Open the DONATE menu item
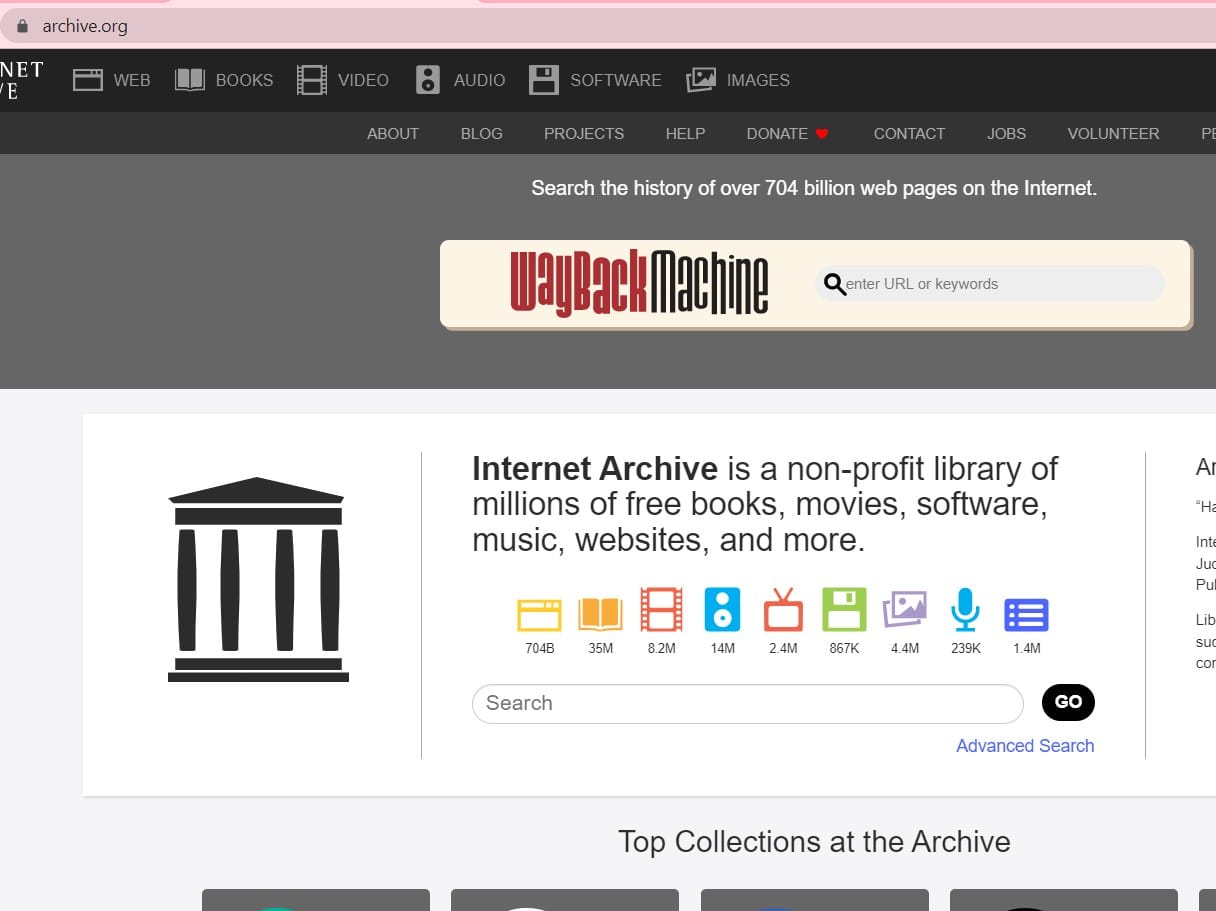The width and height of the screenshot is (1216, 911). point(777,134)
